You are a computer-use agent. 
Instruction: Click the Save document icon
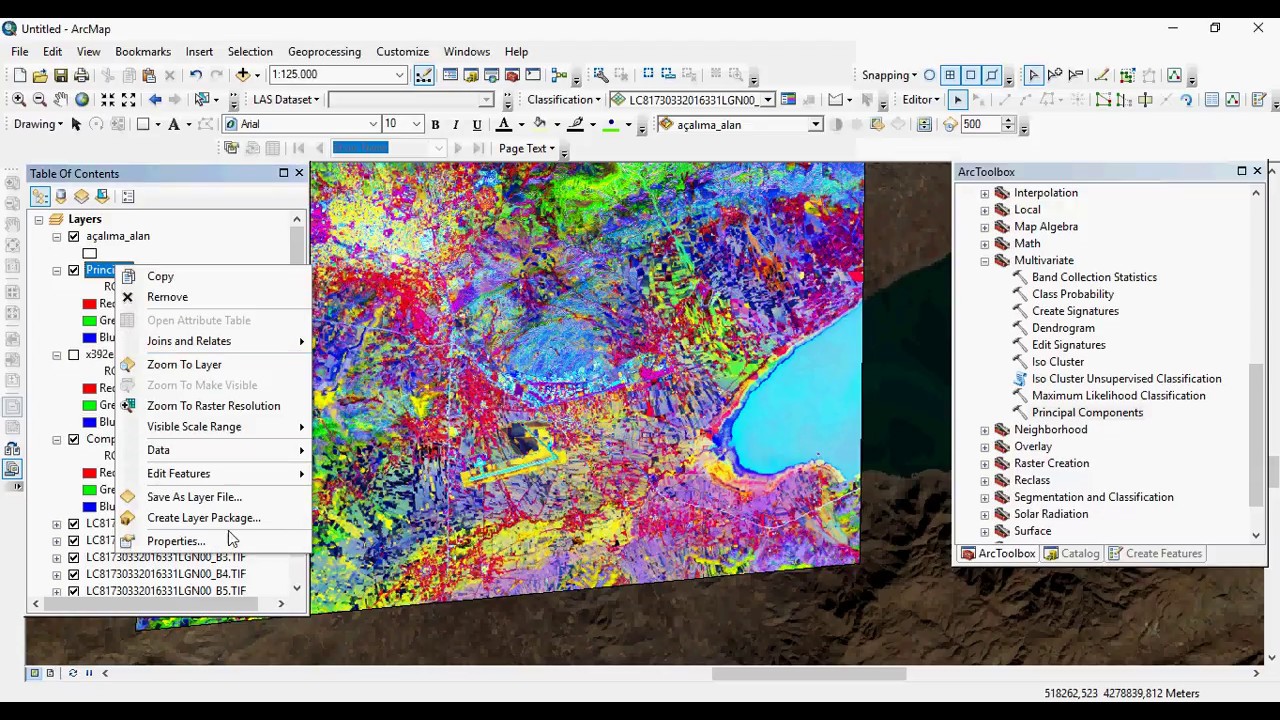pos(61,75)
